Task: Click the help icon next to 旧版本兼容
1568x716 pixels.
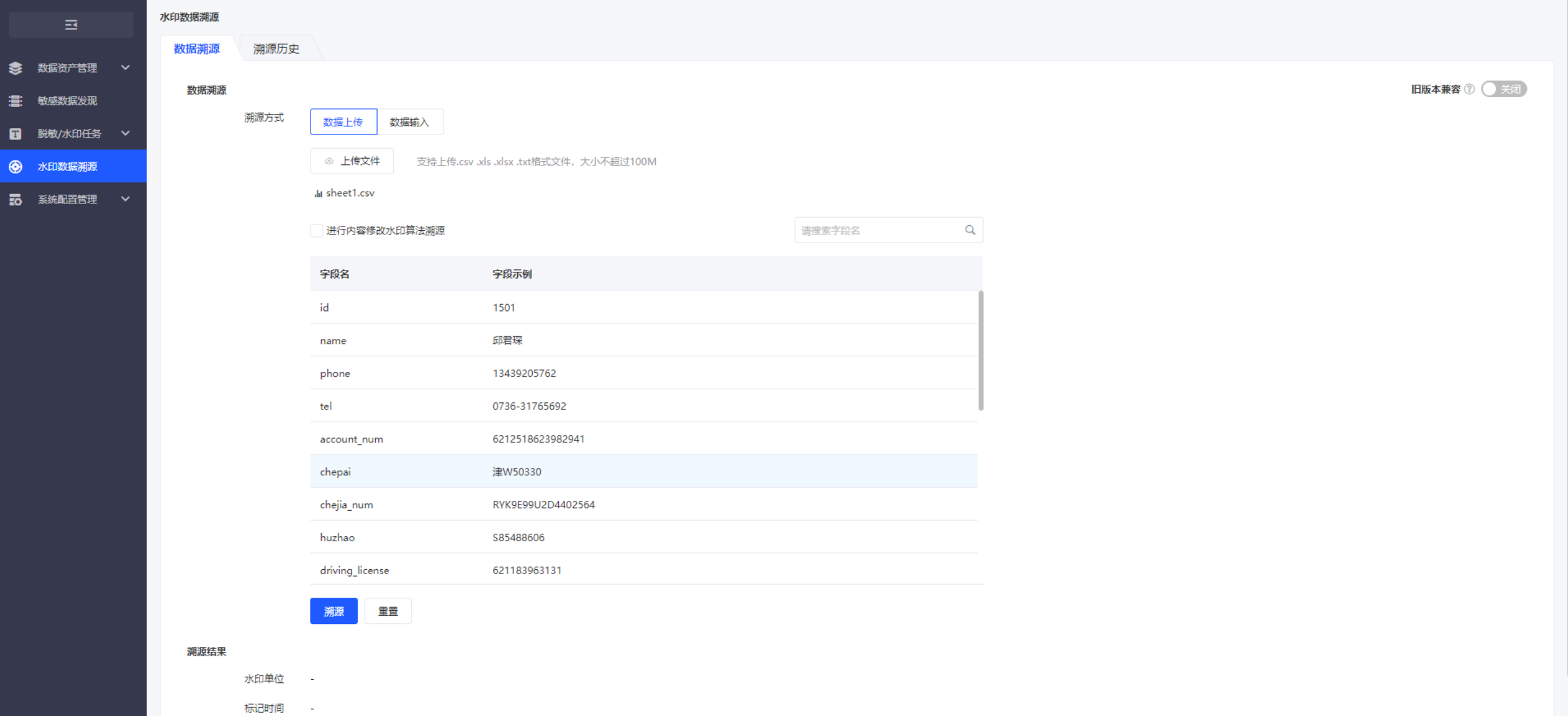Action: [x=1469, y=89]
